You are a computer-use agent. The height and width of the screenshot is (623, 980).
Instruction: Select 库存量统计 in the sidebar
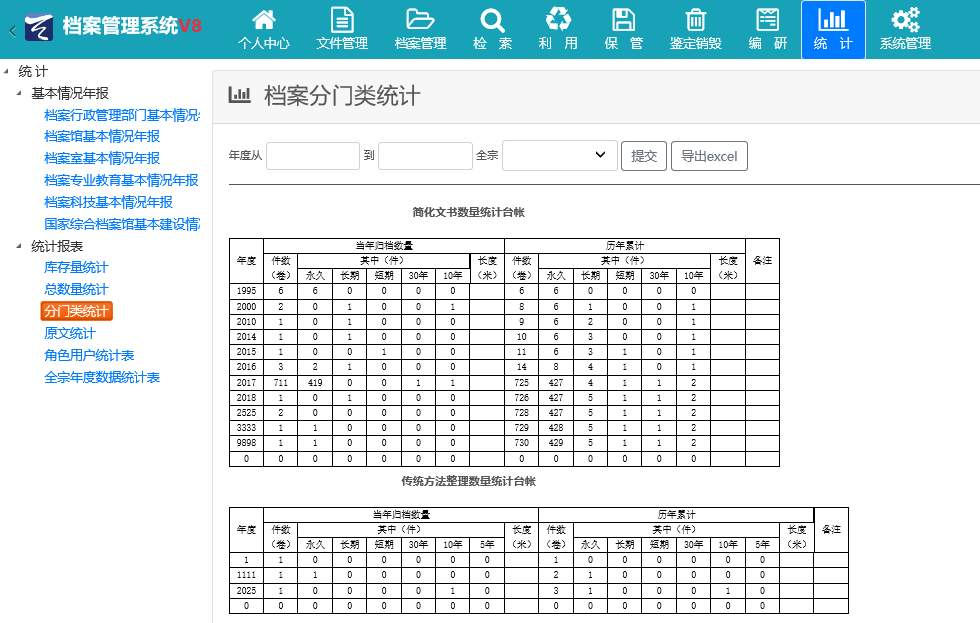click(x=76, y=268)
